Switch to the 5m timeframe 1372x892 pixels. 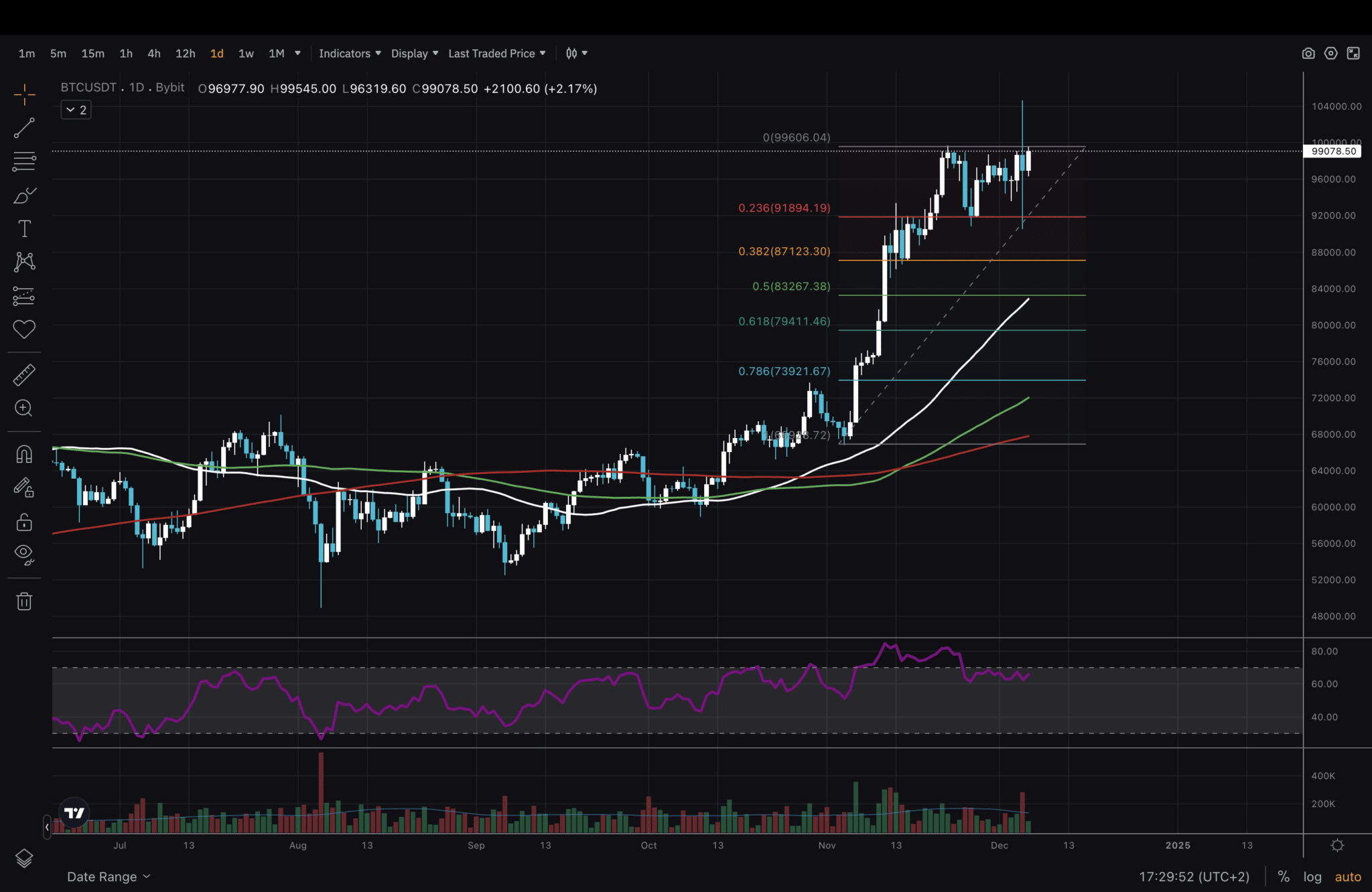point(58,54)
